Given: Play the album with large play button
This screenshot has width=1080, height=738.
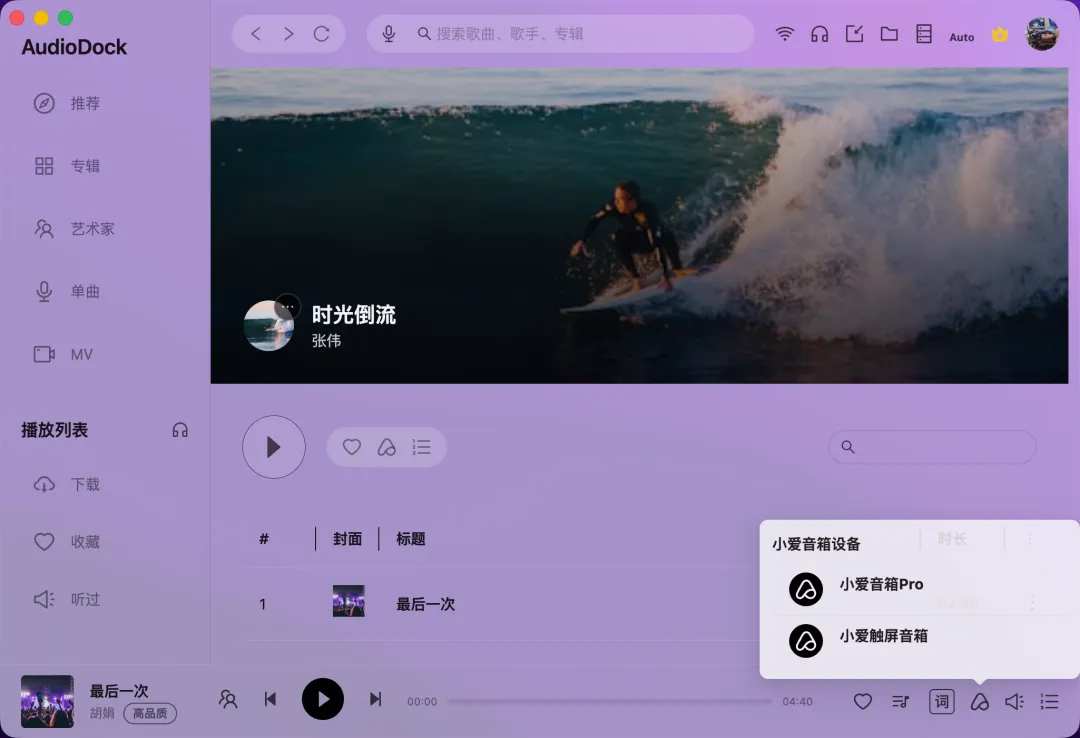Looking at the screenshot, I should 273,447.
